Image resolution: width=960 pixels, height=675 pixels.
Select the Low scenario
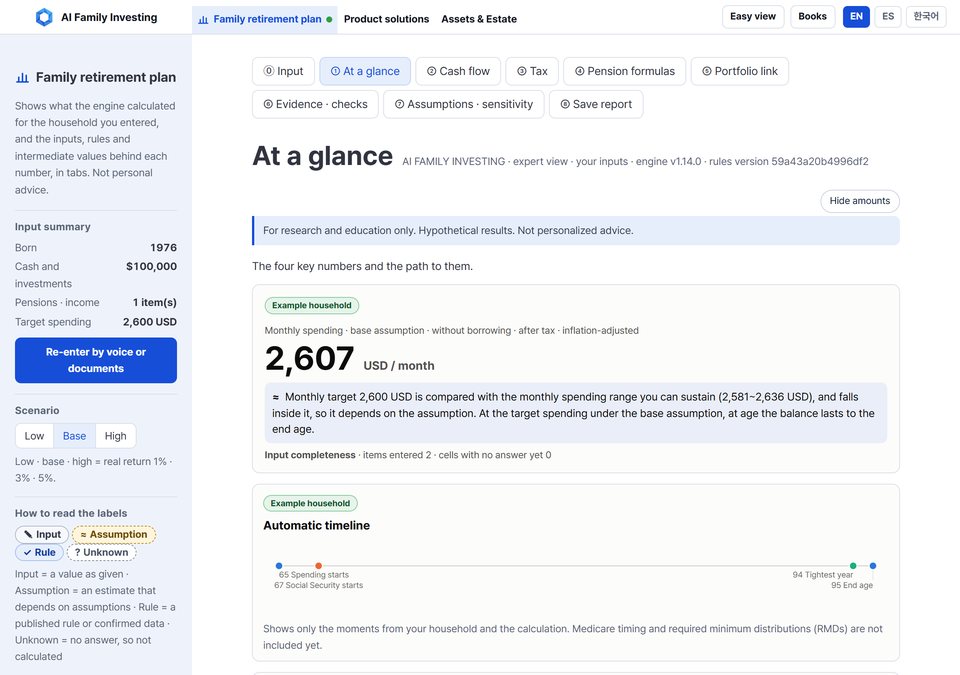coord(34,436)
